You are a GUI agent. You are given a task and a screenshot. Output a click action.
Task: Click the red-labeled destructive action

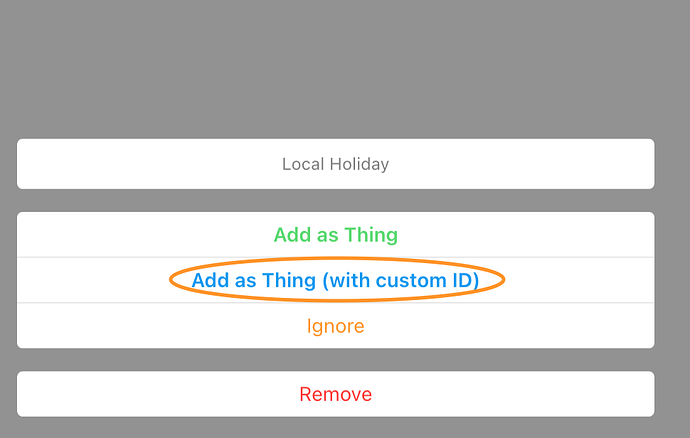click(x=335, y=394)
